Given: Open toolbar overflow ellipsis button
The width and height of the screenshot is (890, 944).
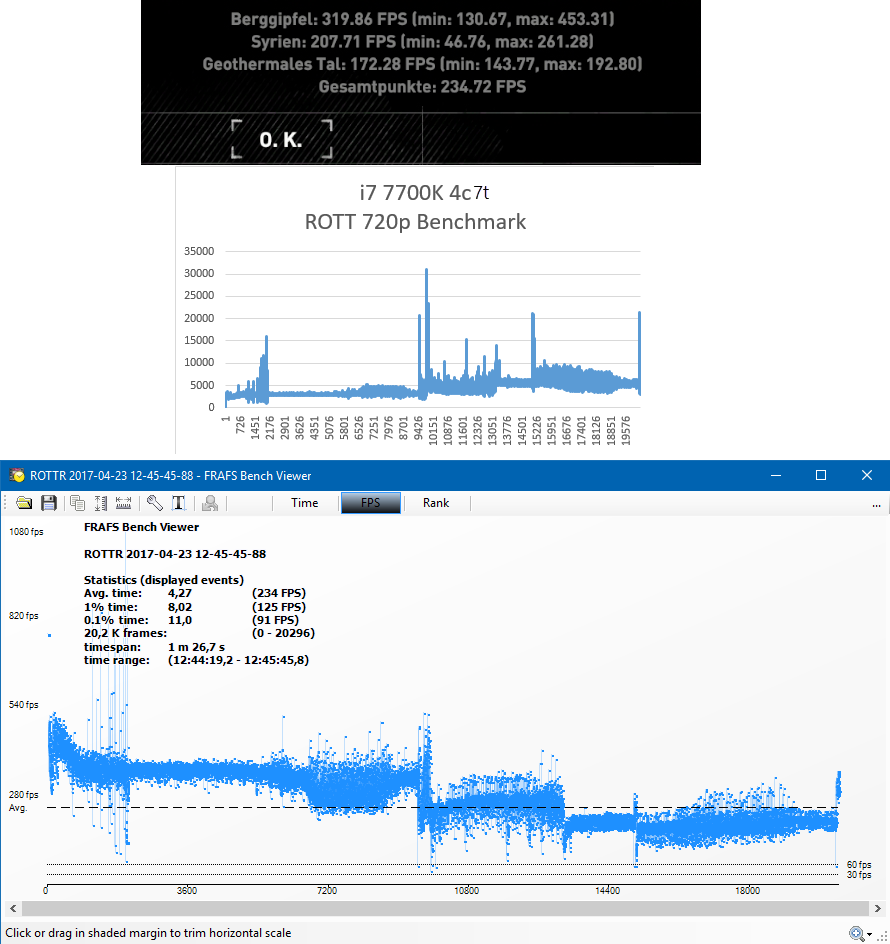Looking at the screenshot, I should 876,505.
